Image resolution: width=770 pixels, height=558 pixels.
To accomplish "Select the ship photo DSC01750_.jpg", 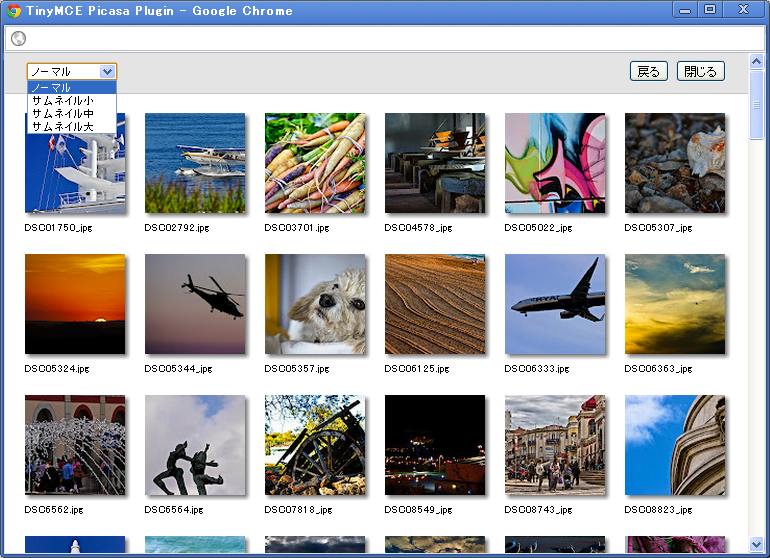I will (x=75, y=169).
